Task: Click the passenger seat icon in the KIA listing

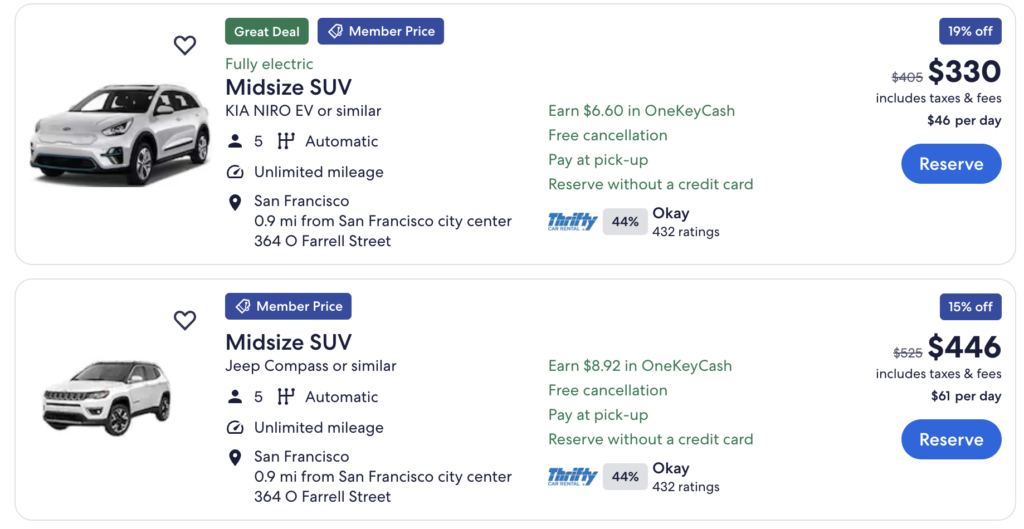Action: coord(235,142)
